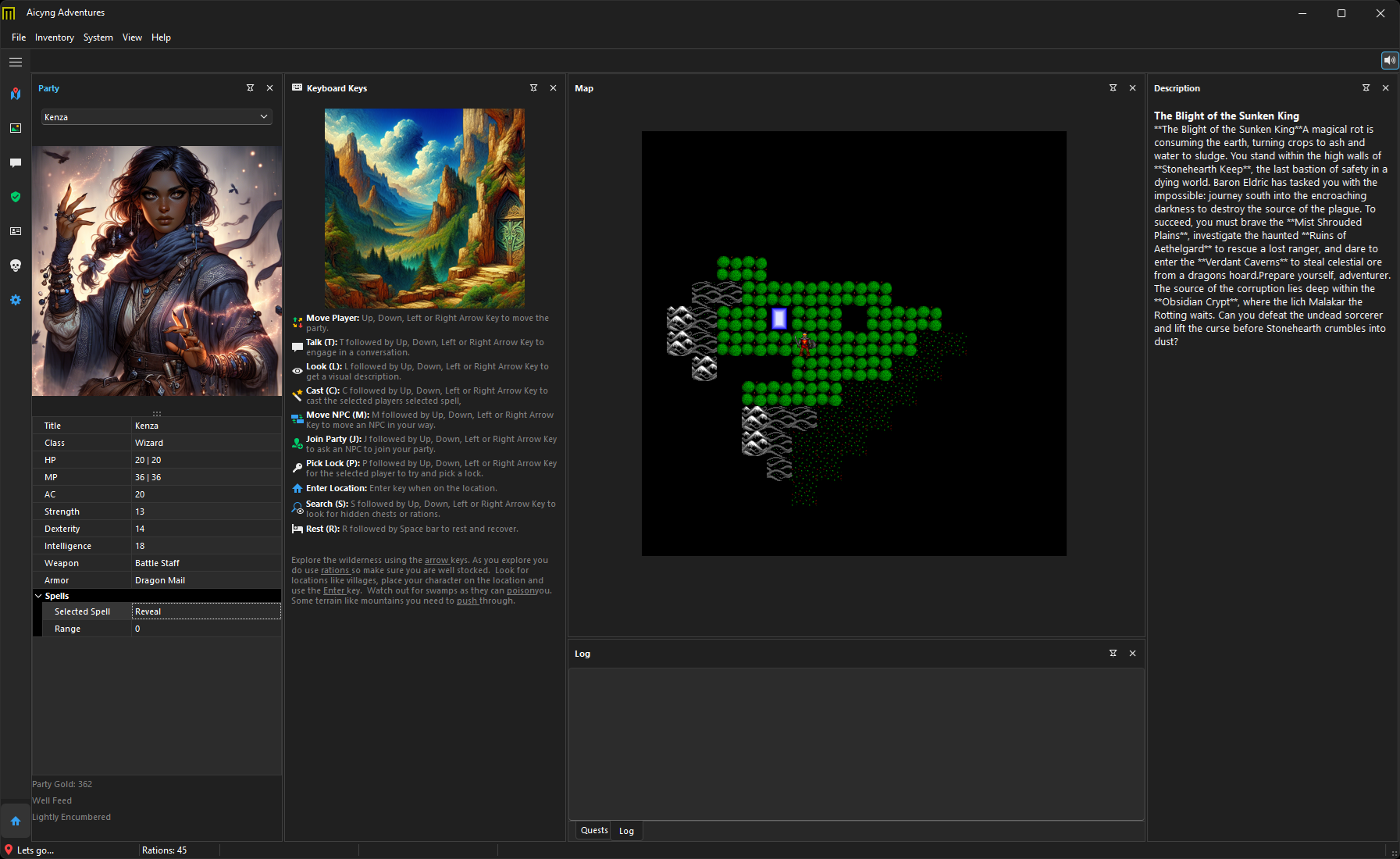Select the image gallery icon in the sidebar
This screenshot has width=1400, height=859.
tap(16, 128)
